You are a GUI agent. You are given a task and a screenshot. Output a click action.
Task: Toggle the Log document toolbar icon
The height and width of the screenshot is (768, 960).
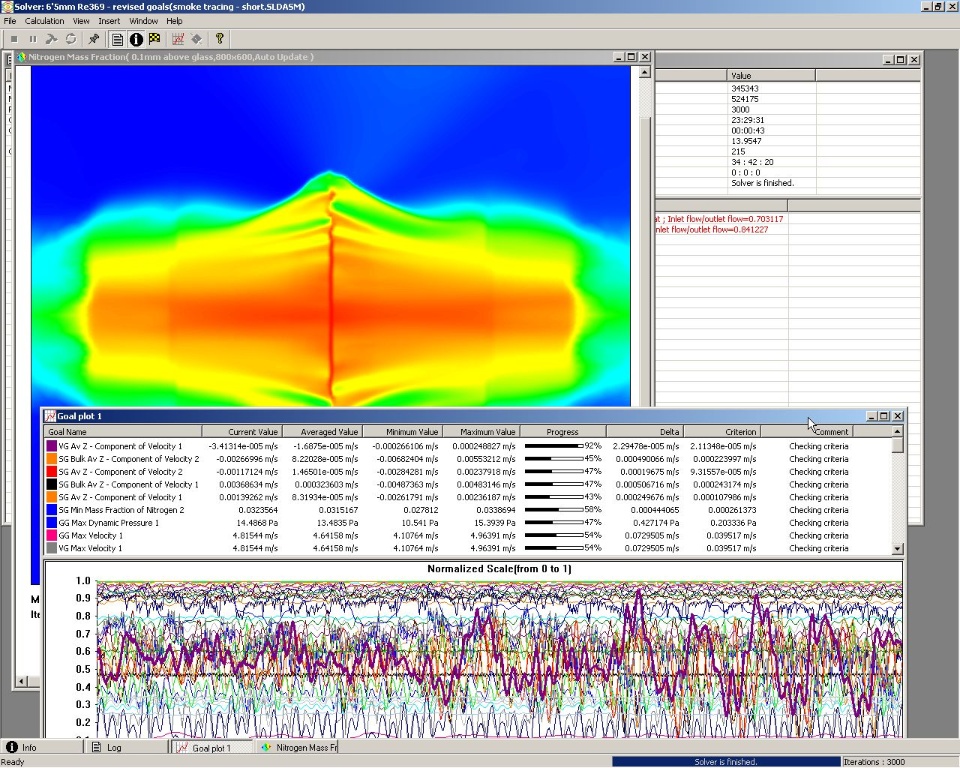point(118,39)
